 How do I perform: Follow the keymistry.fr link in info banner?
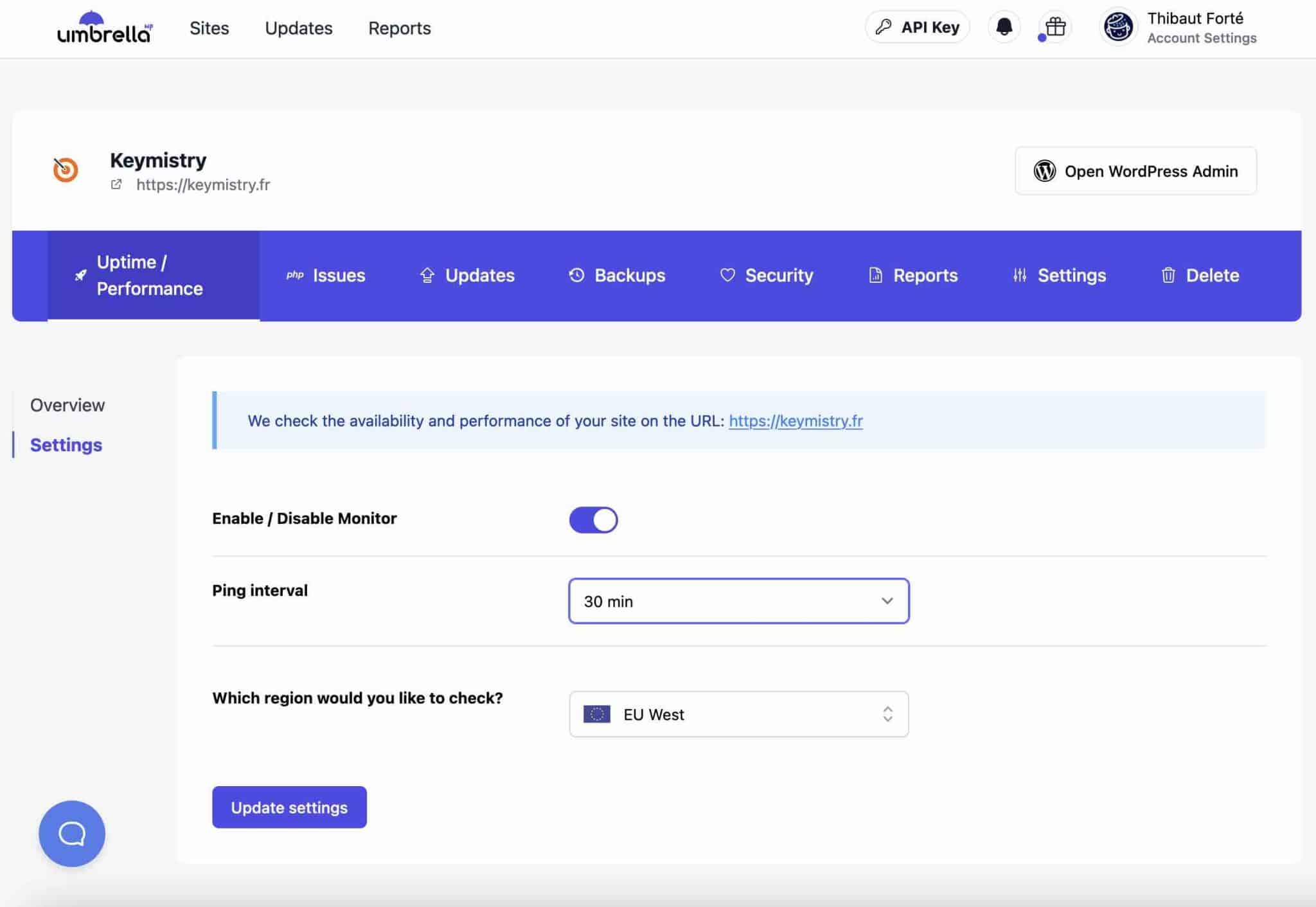point(796,421)
